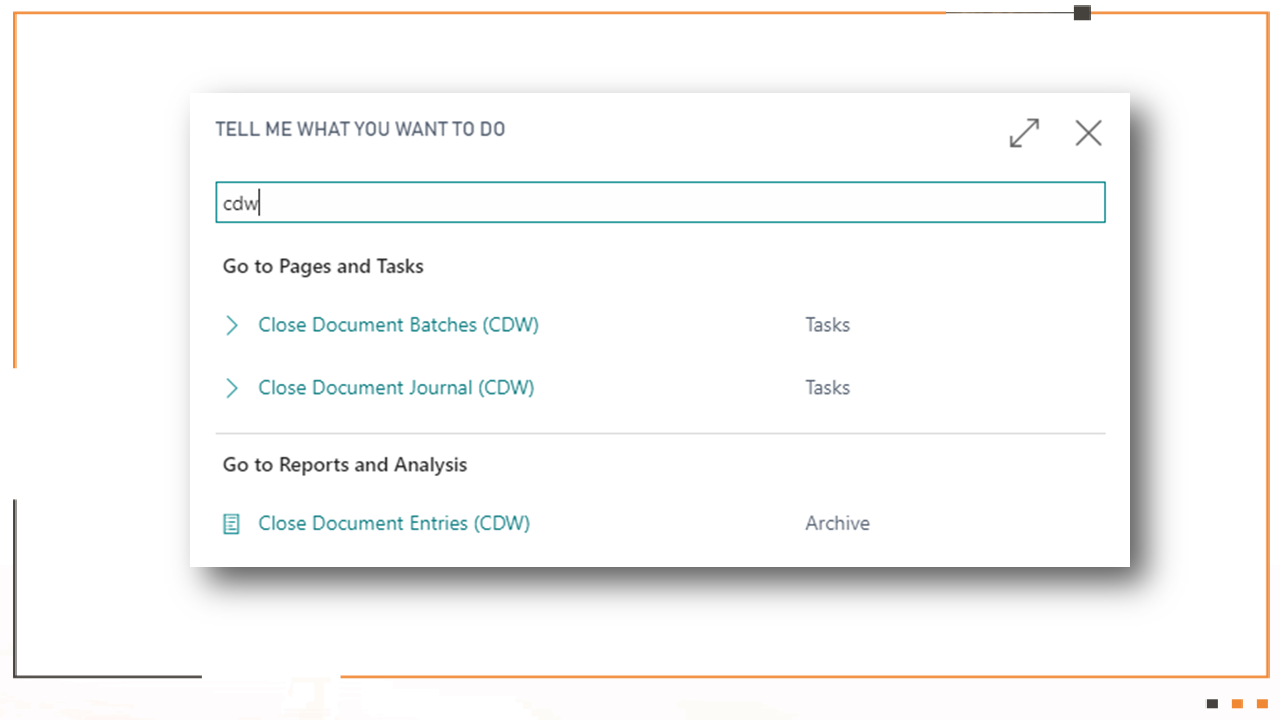Click the 'Go to Pages and Tasks' heading
This screenshot has height=720, width=1280.
pyautogui.click(x=323, y=267)
